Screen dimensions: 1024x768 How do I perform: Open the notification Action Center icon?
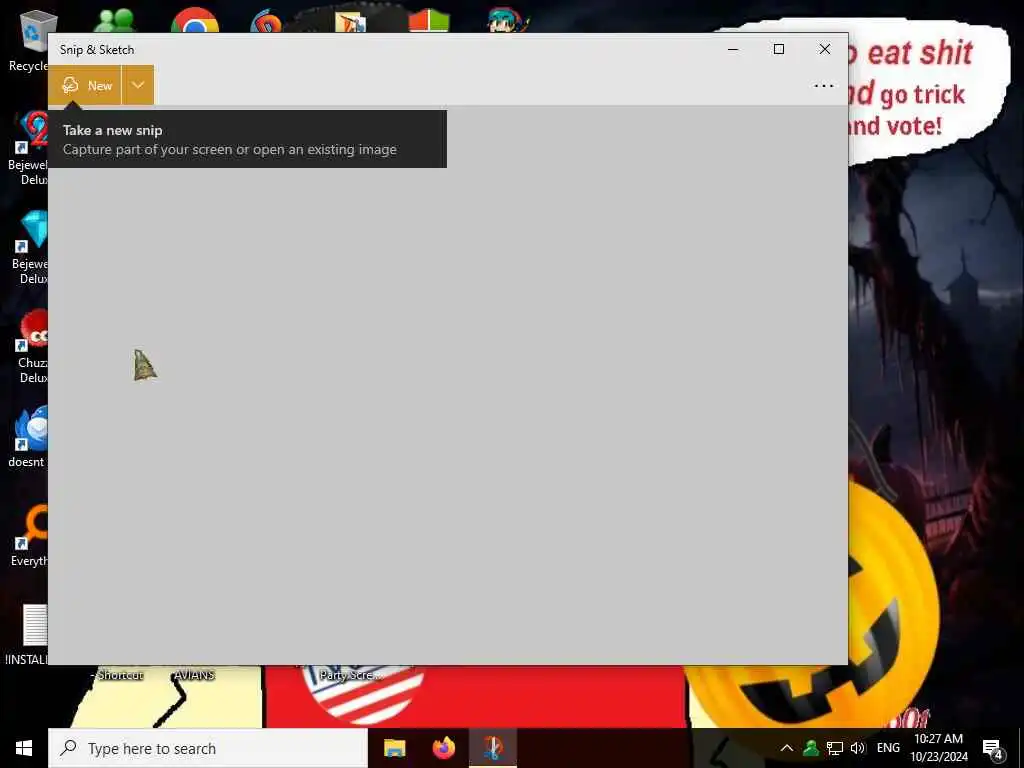click(x=993, y=750)
